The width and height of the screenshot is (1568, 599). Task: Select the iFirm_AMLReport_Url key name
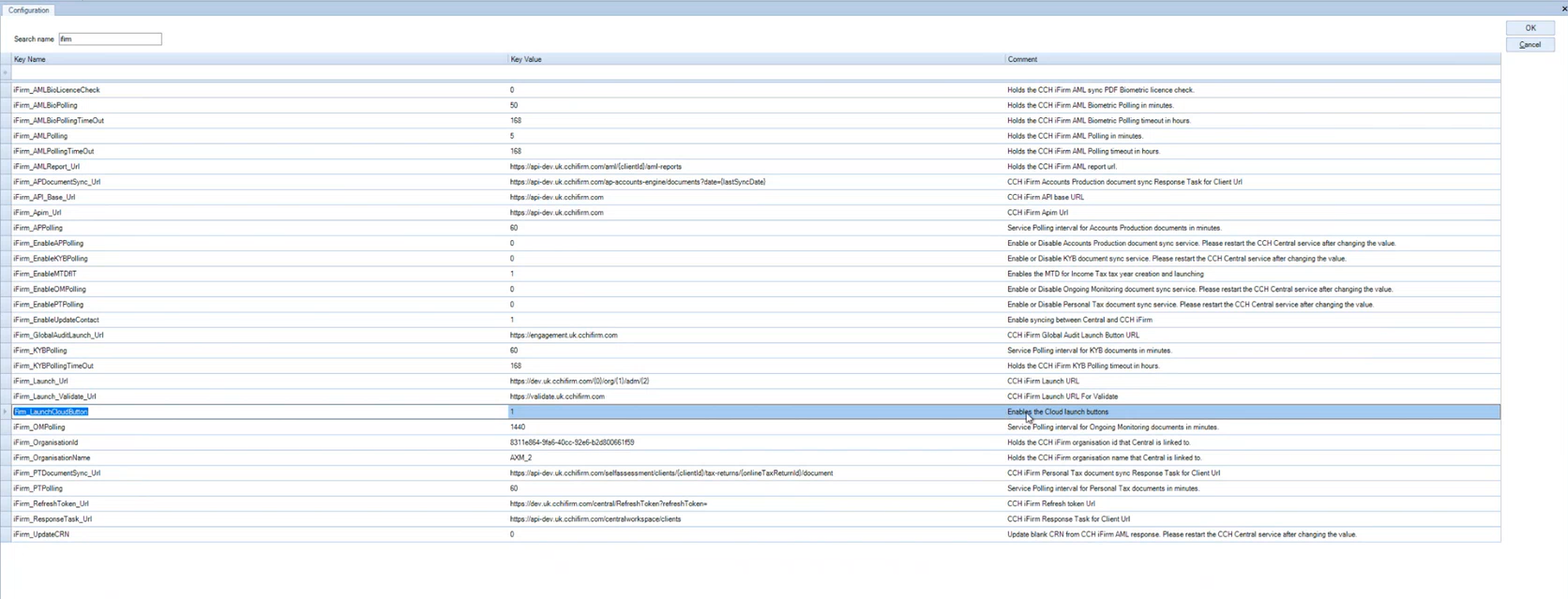(46, 167)
